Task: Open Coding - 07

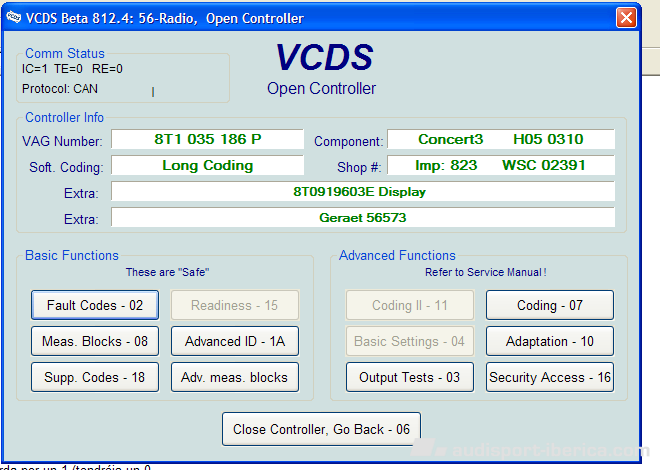Action: click(x=550, y=305)
